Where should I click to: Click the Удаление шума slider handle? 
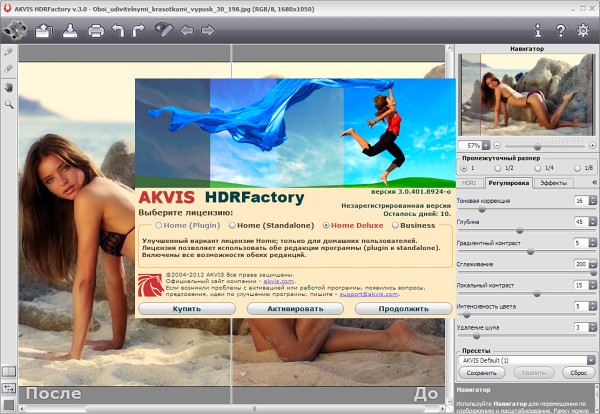[476, 336]
